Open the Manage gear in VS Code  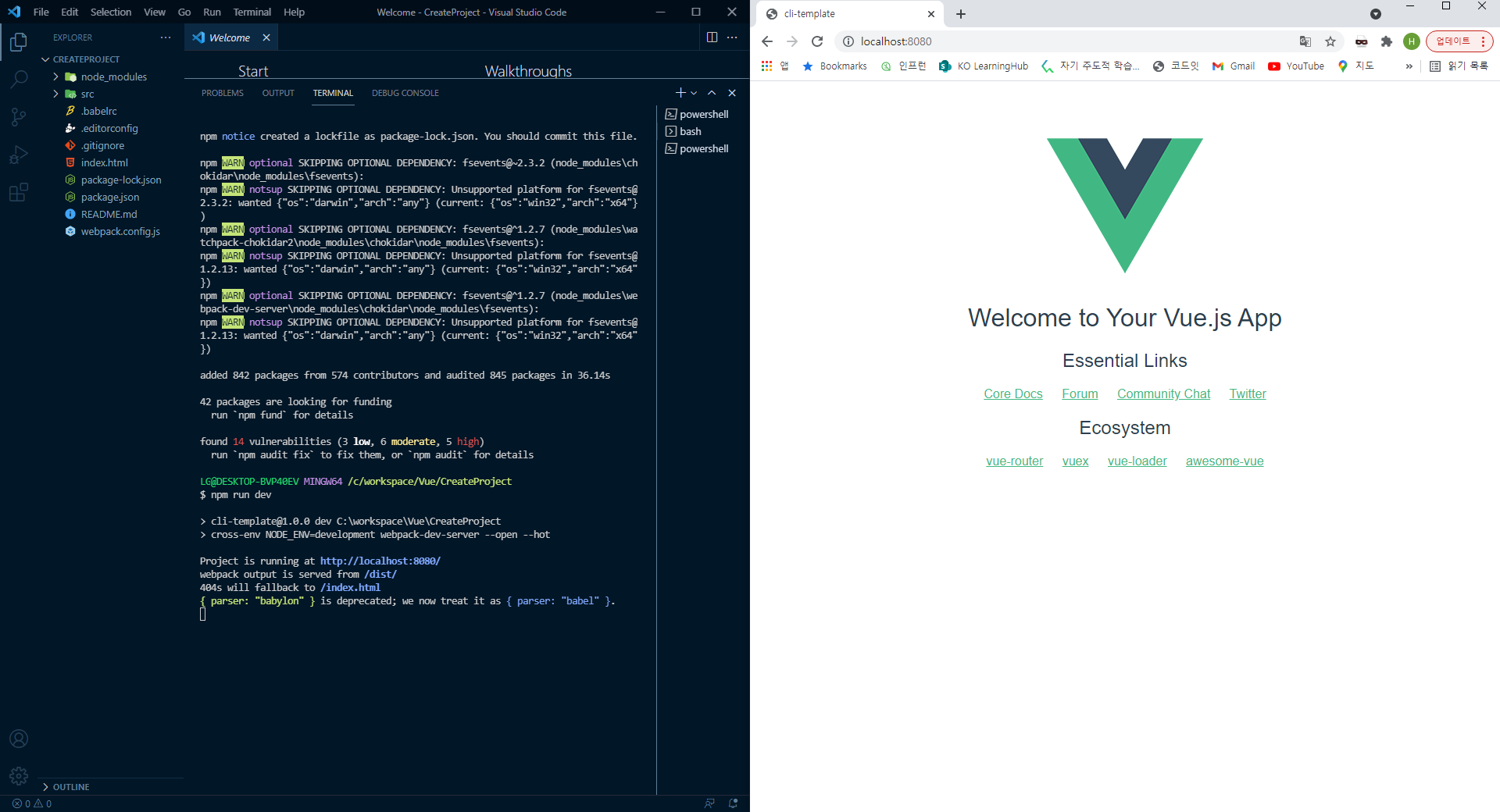point(19,776)
